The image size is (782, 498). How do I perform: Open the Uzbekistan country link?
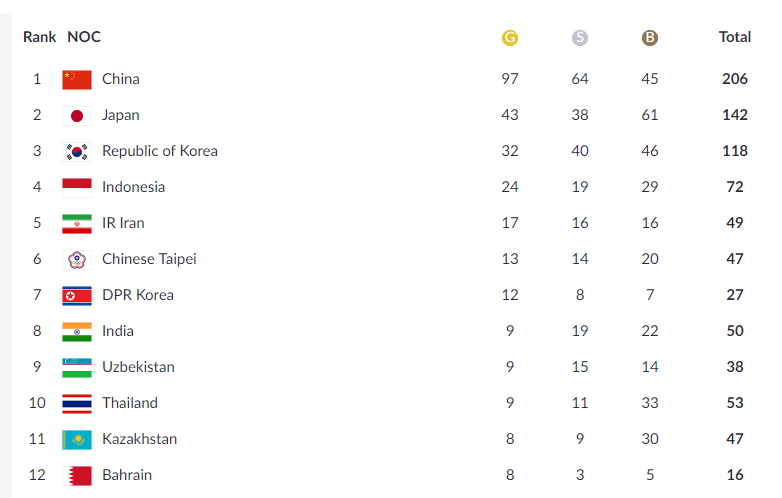pyautogui.click(x=138, y=367)
